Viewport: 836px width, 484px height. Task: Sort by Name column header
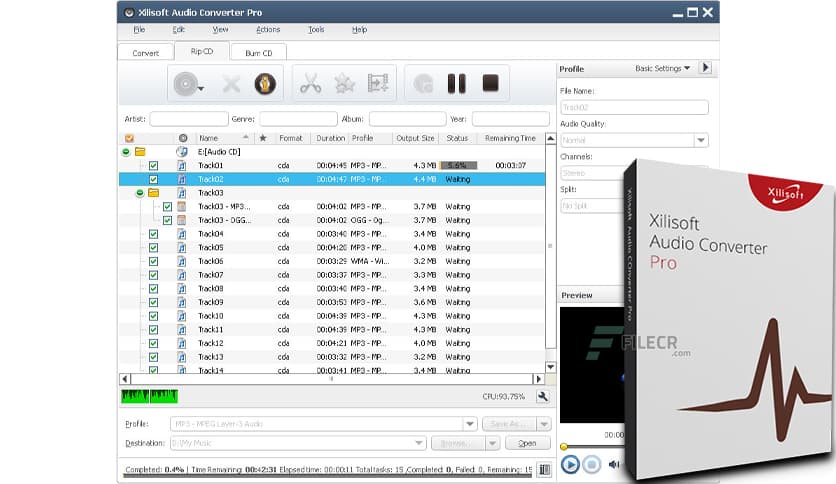[223, 138]
